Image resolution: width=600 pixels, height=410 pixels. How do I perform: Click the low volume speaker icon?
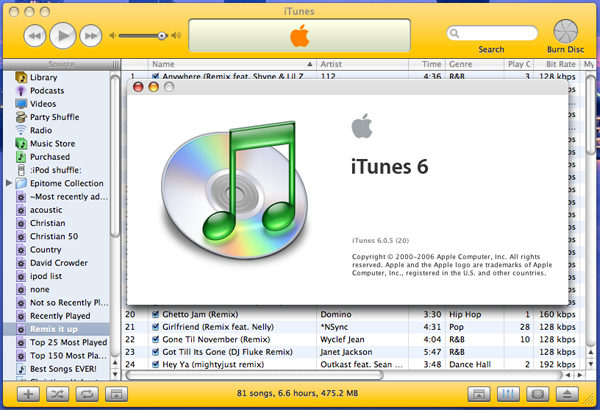tap(112, 36)
